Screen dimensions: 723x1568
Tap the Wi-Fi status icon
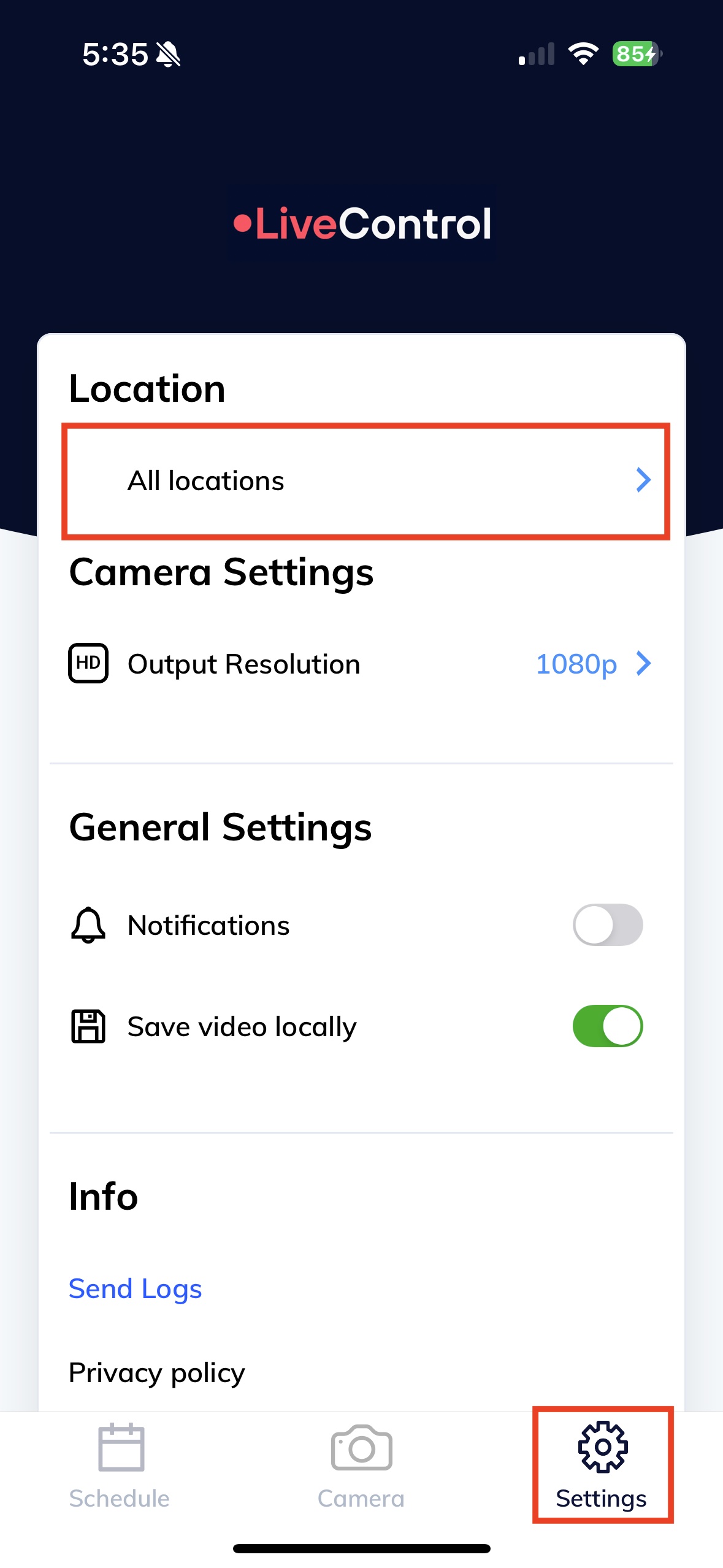pyautogui.click(x=583, y=54)
